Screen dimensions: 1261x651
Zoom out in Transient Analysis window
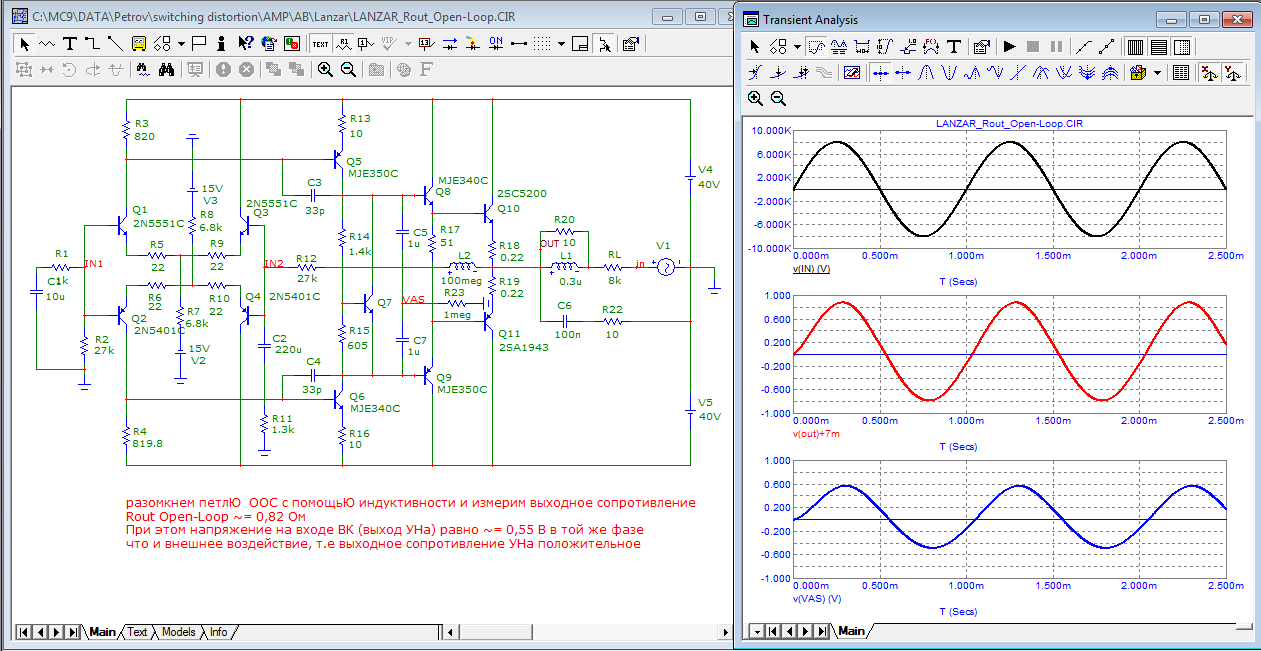tap(778, 98)
